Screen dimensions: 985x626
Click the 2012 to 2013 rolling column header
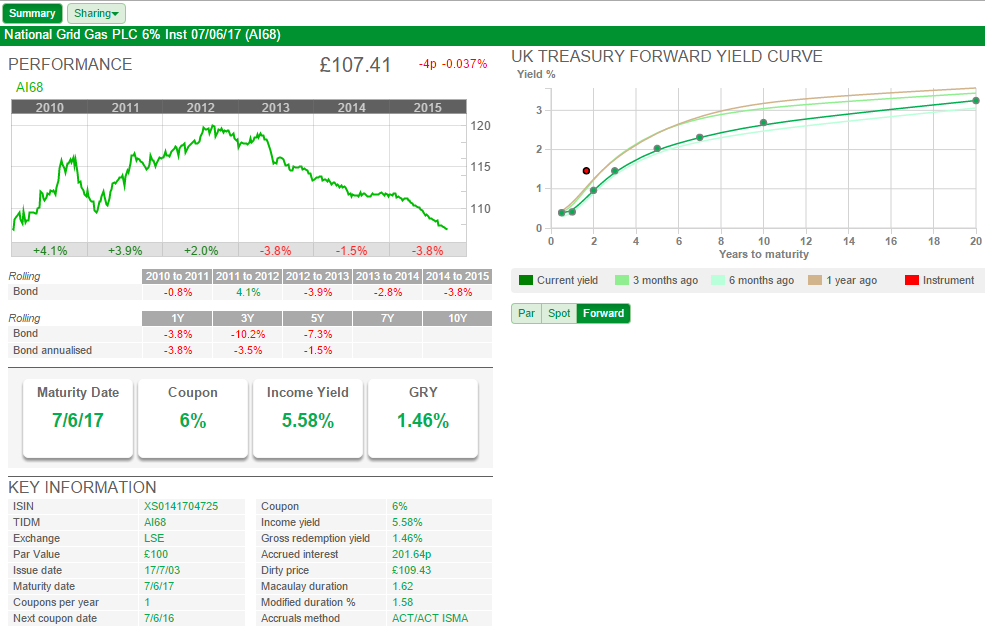[317, 276]
